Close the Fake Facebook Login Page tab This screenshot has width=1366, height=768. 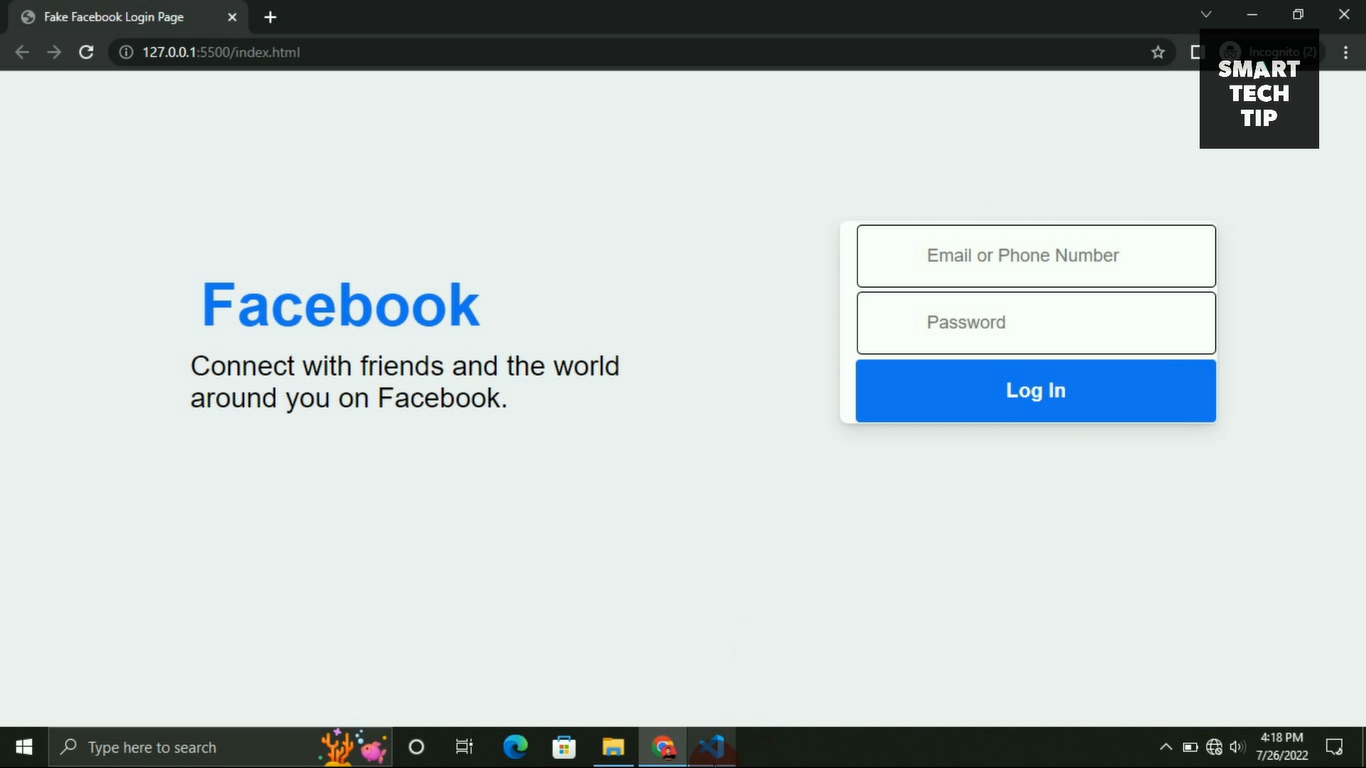[232, 17]
